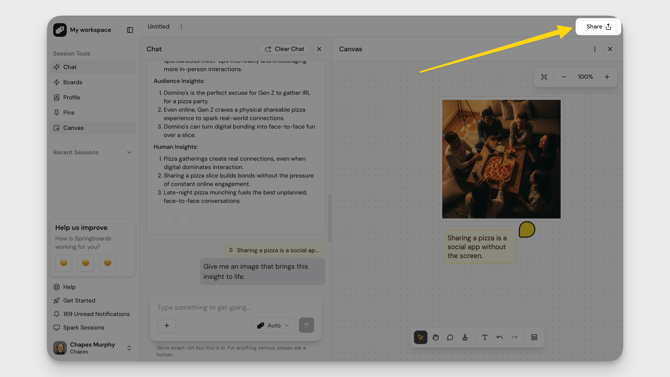Click the chat panel scrollbar
This screenshot has width=670, height=377.
pos(329,218)
